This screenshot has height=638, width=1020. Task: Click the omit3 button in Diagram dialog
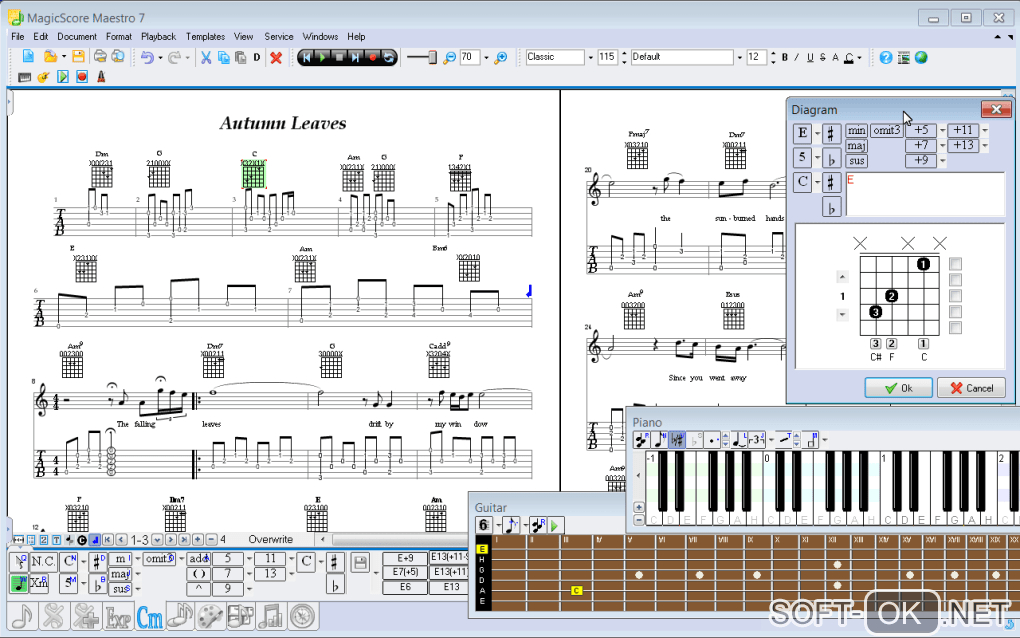coord(887,131)
